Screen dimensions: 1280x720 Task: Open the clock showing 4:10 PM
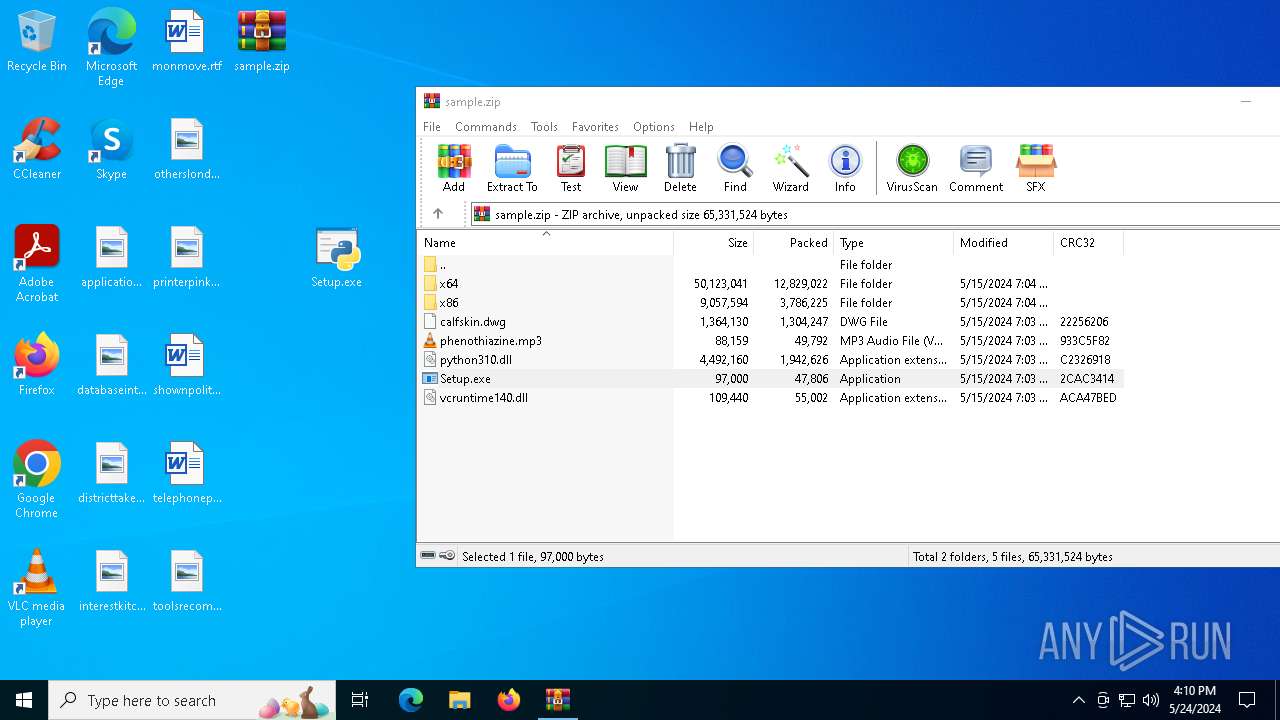[x=1195, y=700]
